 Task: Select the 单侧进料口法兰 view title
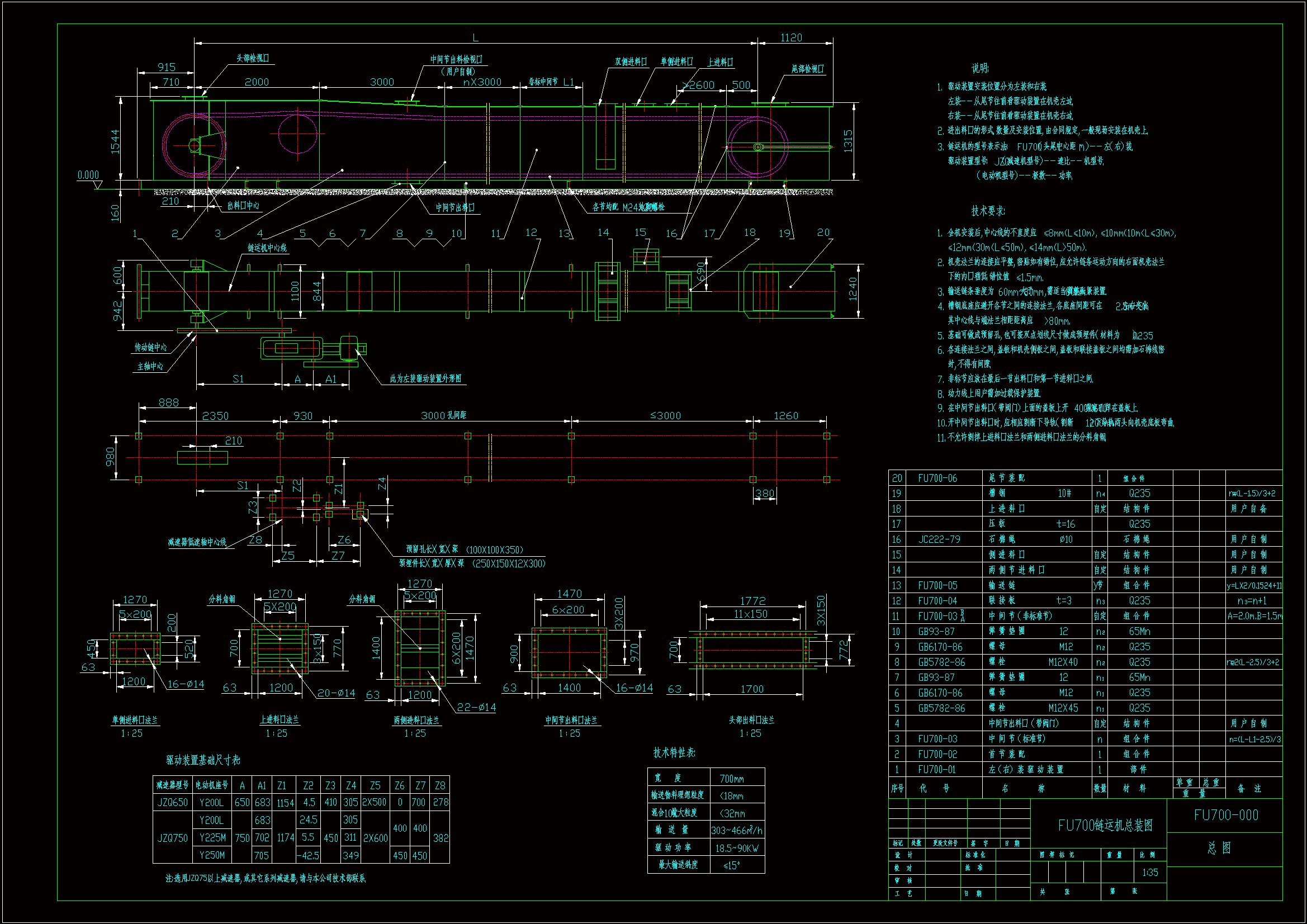tap(135, 720)
